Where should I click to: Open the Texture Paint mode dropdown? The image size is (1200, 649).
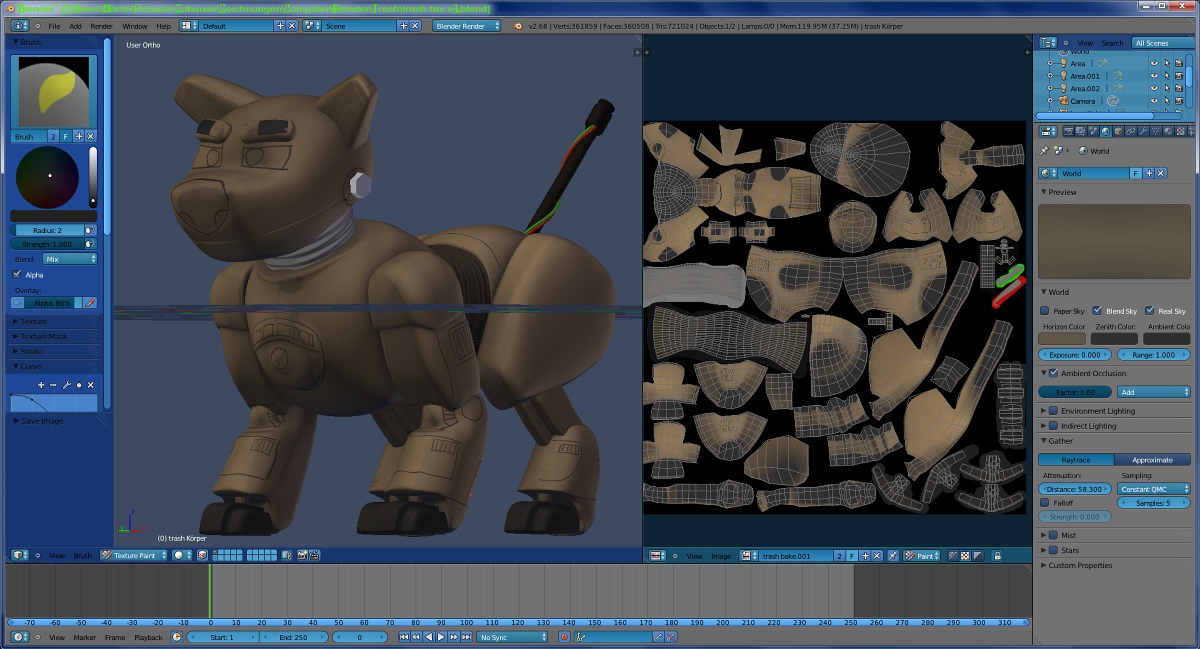(133, 555)
